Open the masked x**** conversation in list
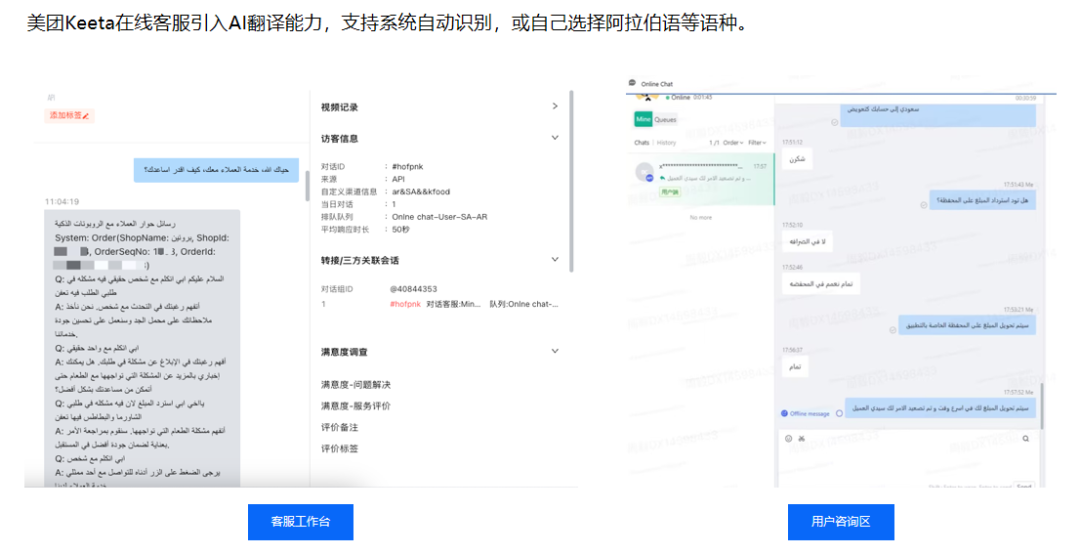The image size is (1080, 554). point(702,180)
